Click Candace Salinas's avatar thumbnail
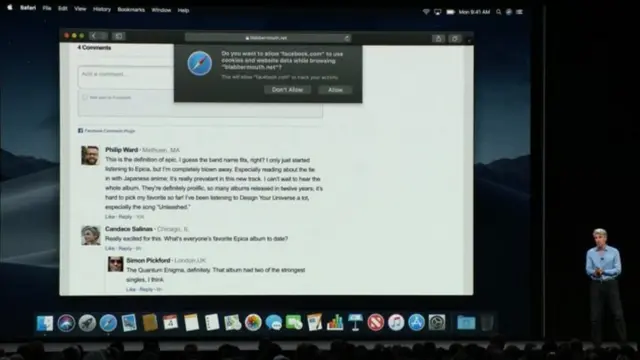 (x=91, y=235)
